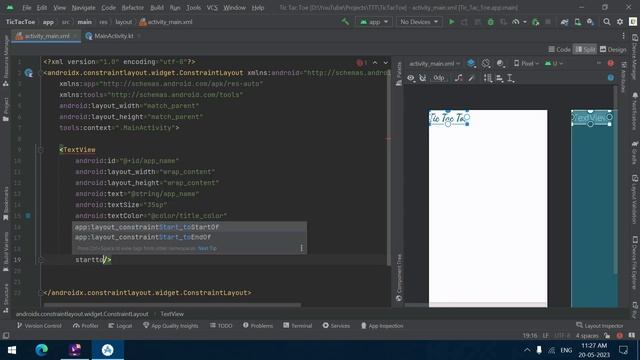Click the Next Tip link in completion popup
Viewport: 640px width, 360px height.
click(x=207, y=248)
